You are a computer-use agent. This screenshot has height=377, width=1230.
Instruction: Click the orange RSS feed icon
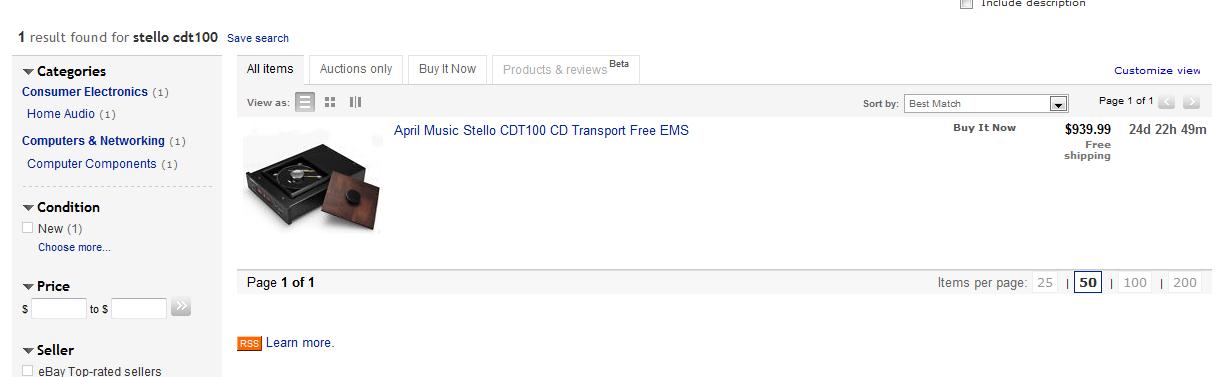click(x=249, y=343)
